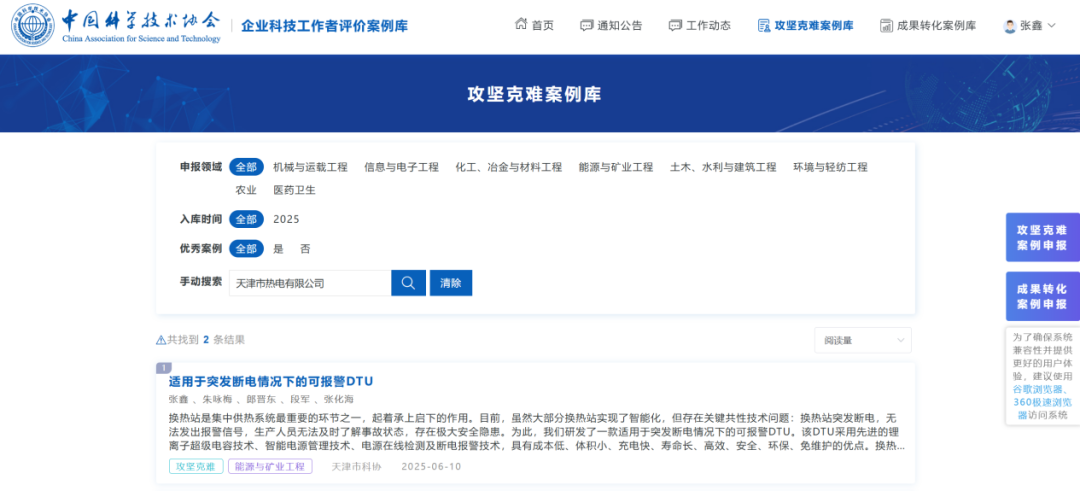
Task: Click the 手动搜索 text input field
Action: click(x=310, y=283)
